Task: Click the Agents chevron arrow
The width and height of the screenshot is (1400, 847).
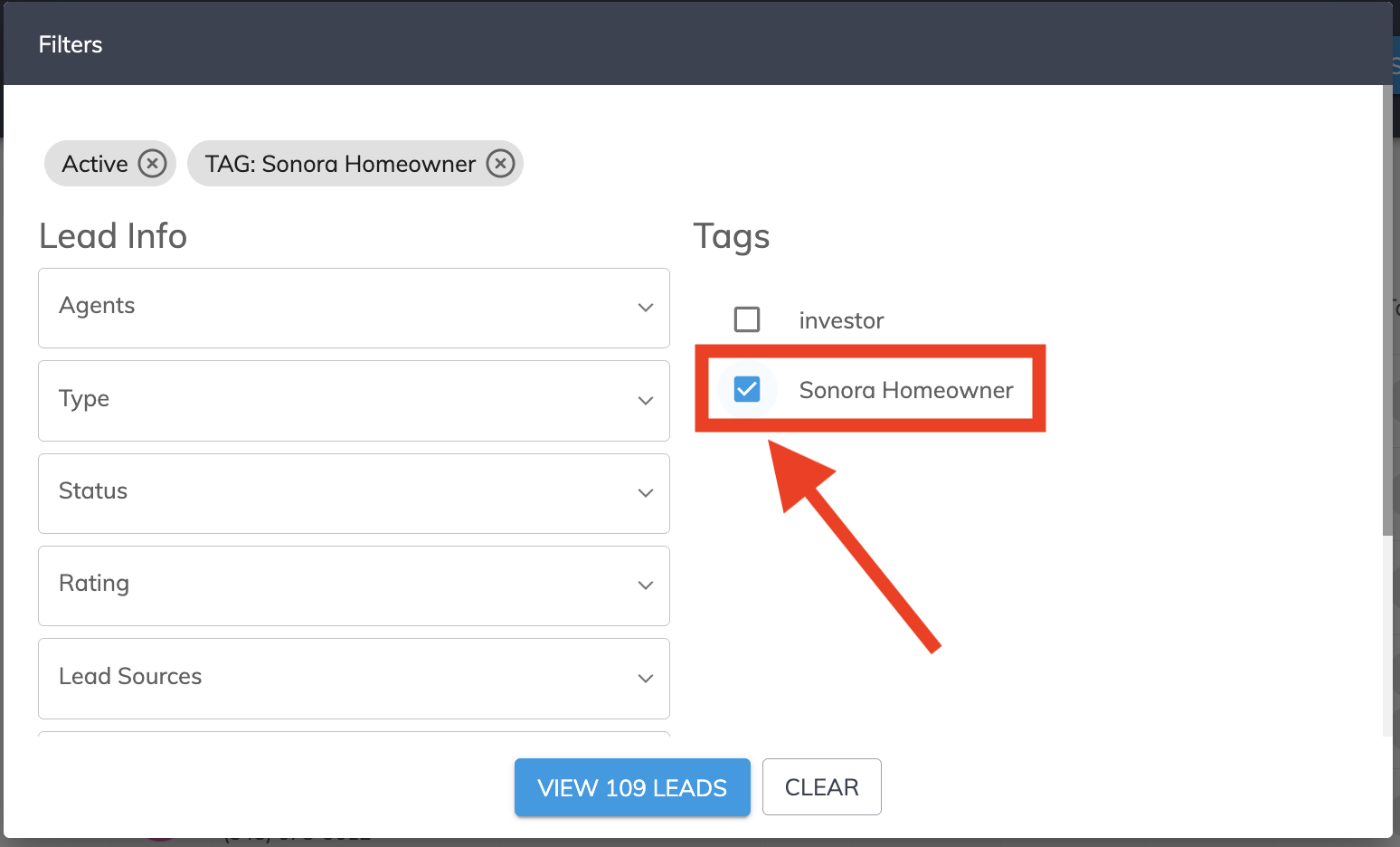Action: [x=646, y=308]
